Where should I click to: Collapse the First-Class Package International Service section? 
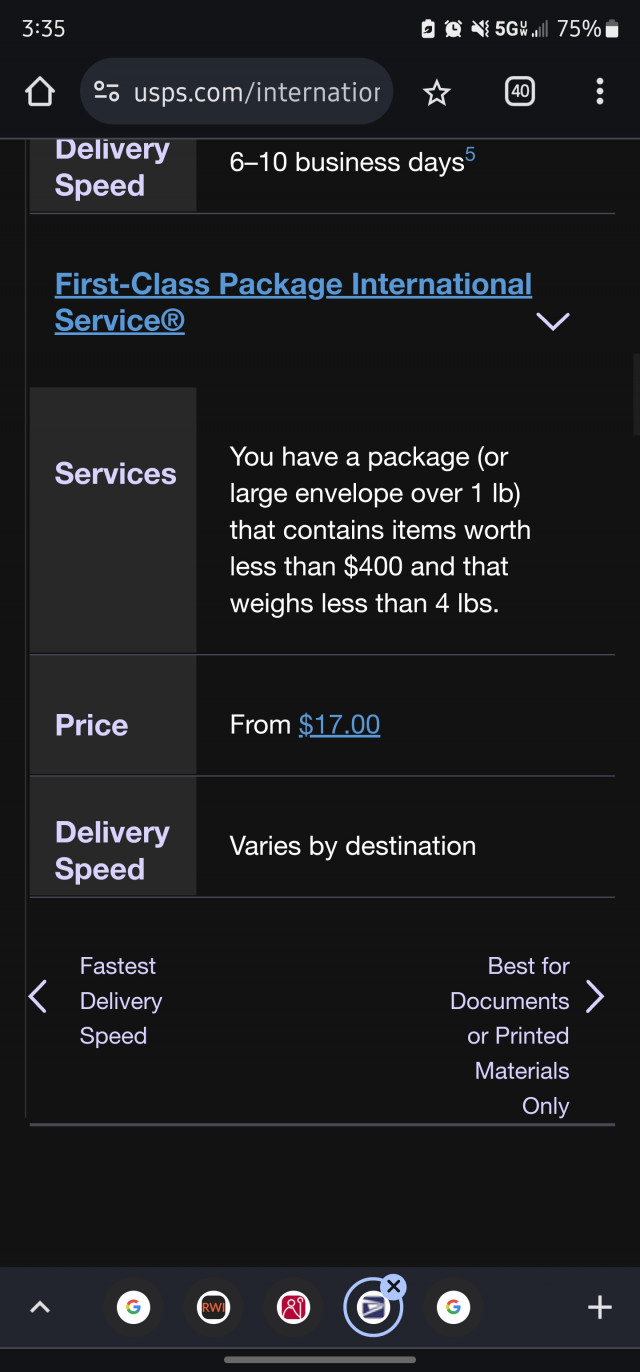pyautogui.click(x=552, y=321)
